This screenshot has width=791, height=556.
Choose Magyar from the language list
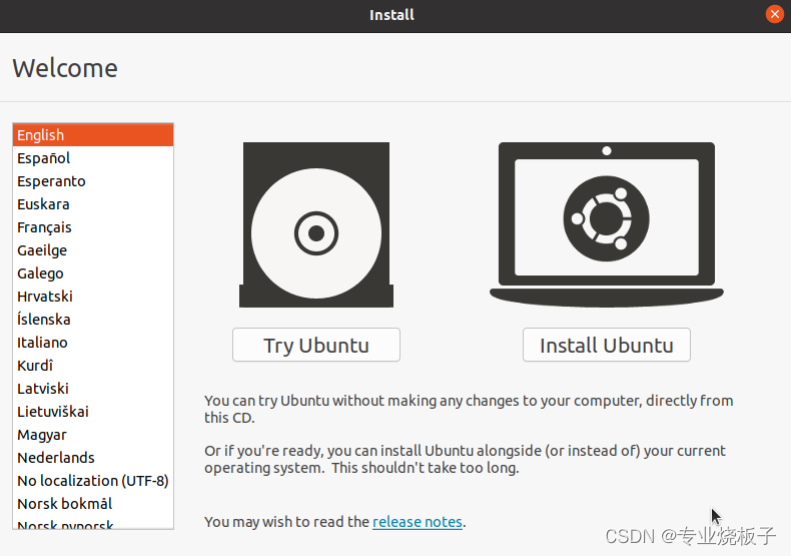click(93, 434)
